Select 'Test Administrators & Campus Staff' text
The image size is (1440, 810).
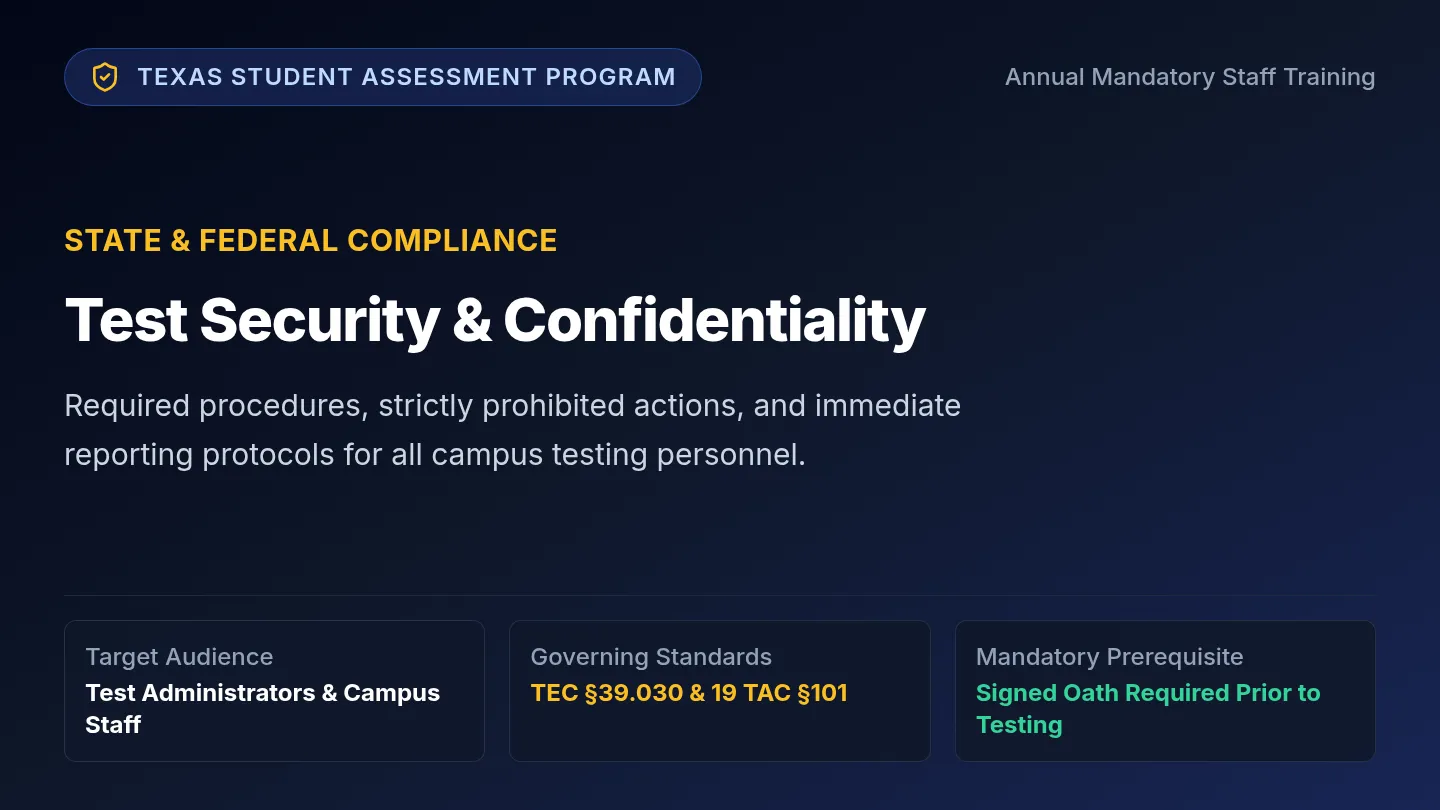262,709
